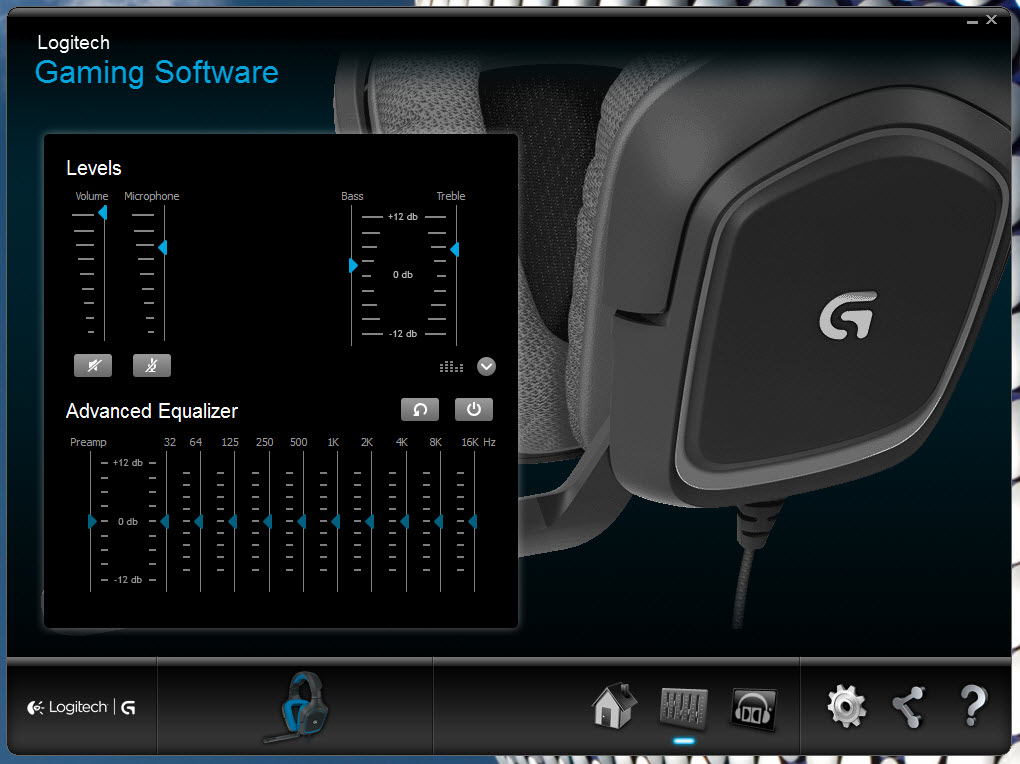
Task: Click the Volume slider handle
Action: (102, 213)
